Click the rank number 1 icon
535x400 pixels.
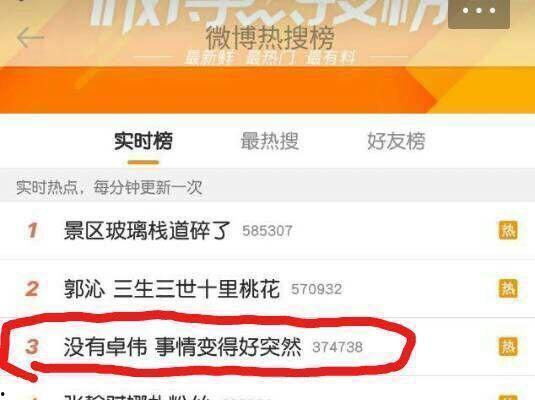pos(32,230)
